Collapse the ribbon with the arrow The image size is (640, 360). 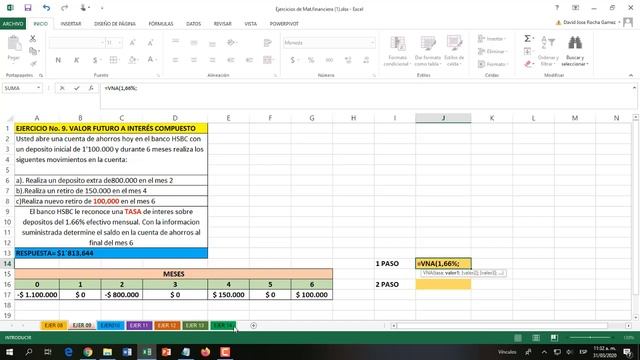point(631,75)
